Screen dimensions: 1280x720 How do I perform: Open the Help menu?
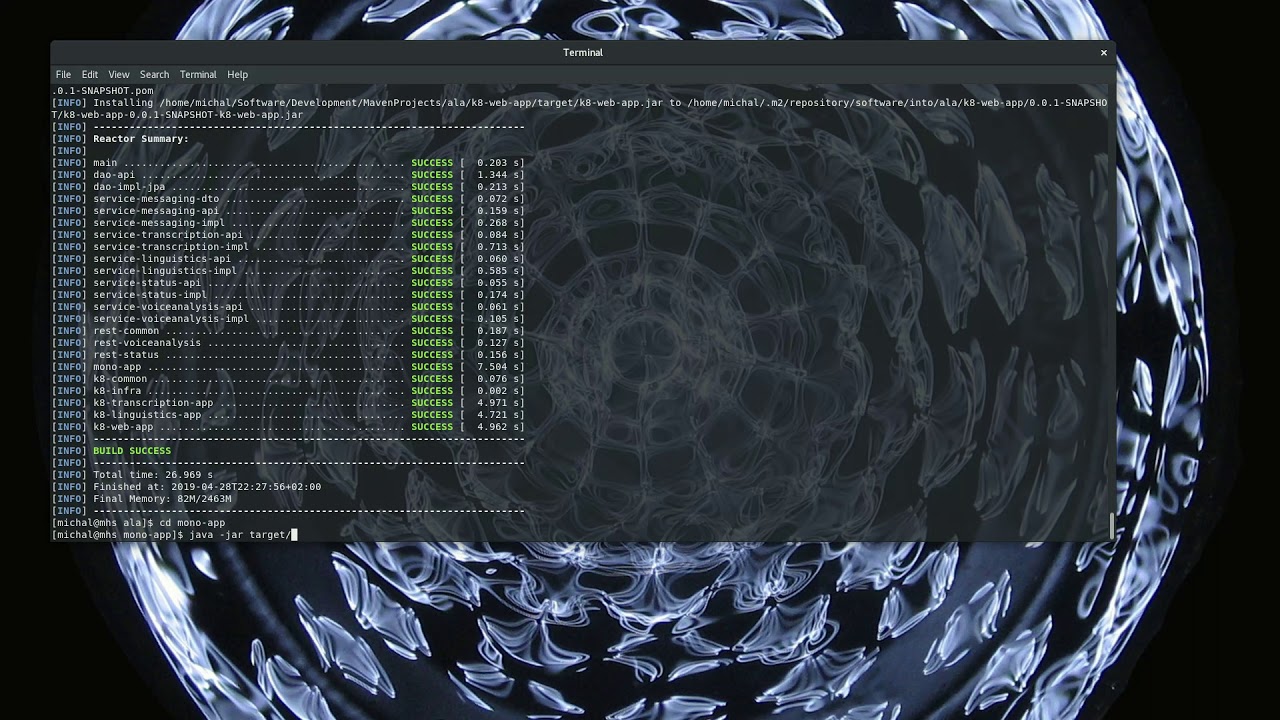pyautogui.click(x=237, y=74)
